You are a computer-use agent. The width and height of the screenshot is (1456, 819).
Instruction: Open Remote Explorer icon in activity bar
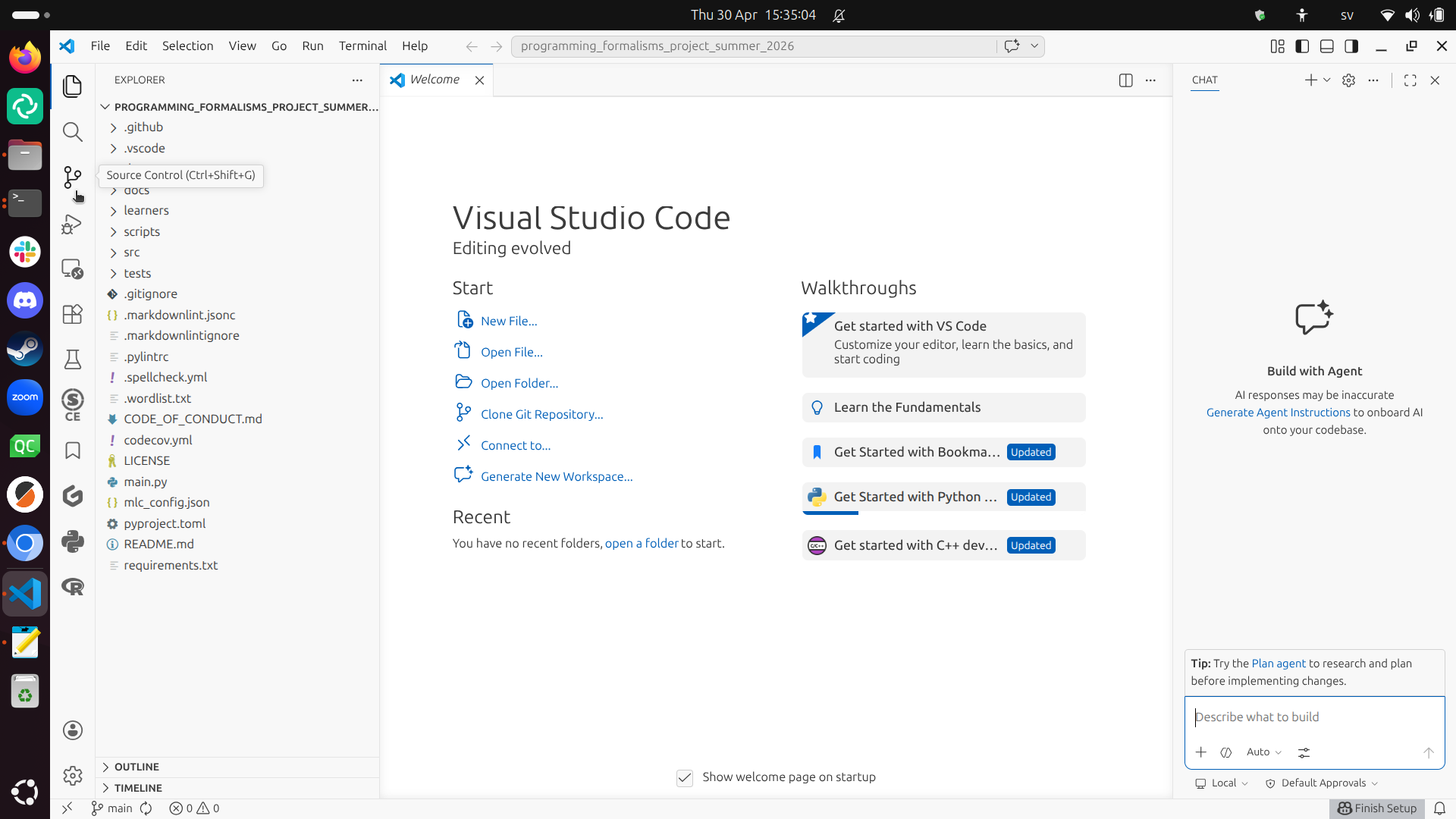click(x=73, y=269)
